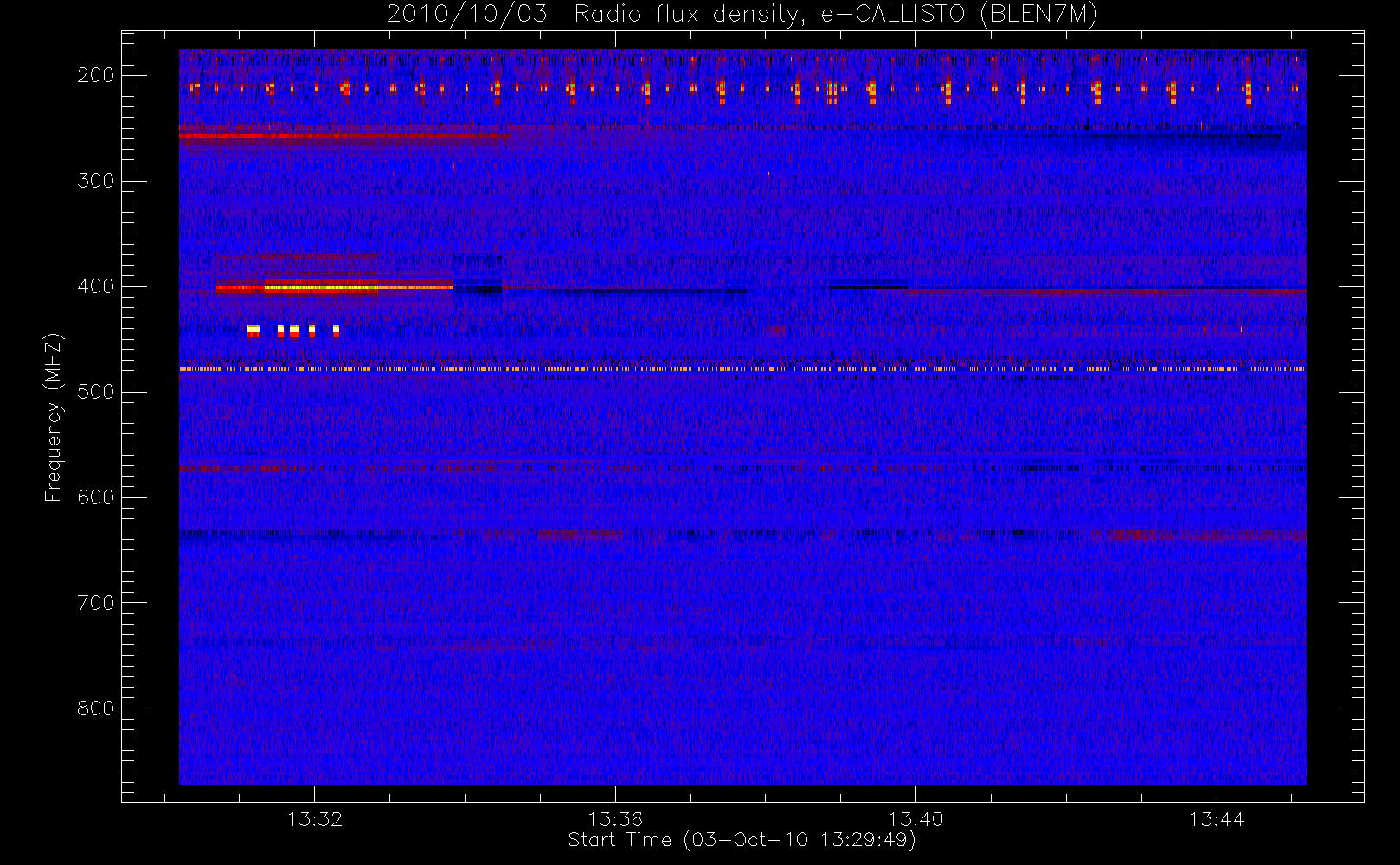The height and width of the screenshot is (865, 1400).
Task: Click the 200 frequency tick label
Action: tap(96, 75)
